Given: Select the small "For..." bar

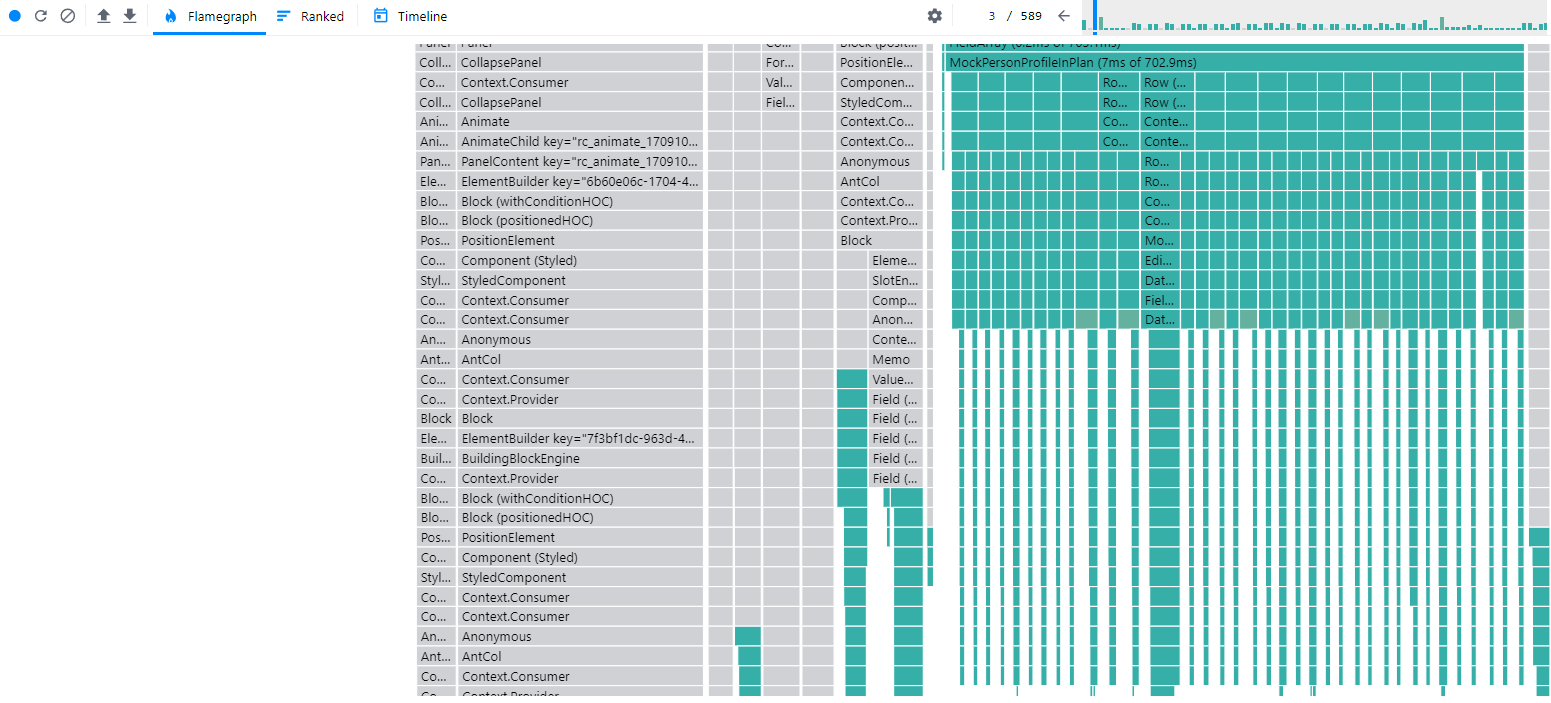Looking at the screenshot, I should [780, 63].
